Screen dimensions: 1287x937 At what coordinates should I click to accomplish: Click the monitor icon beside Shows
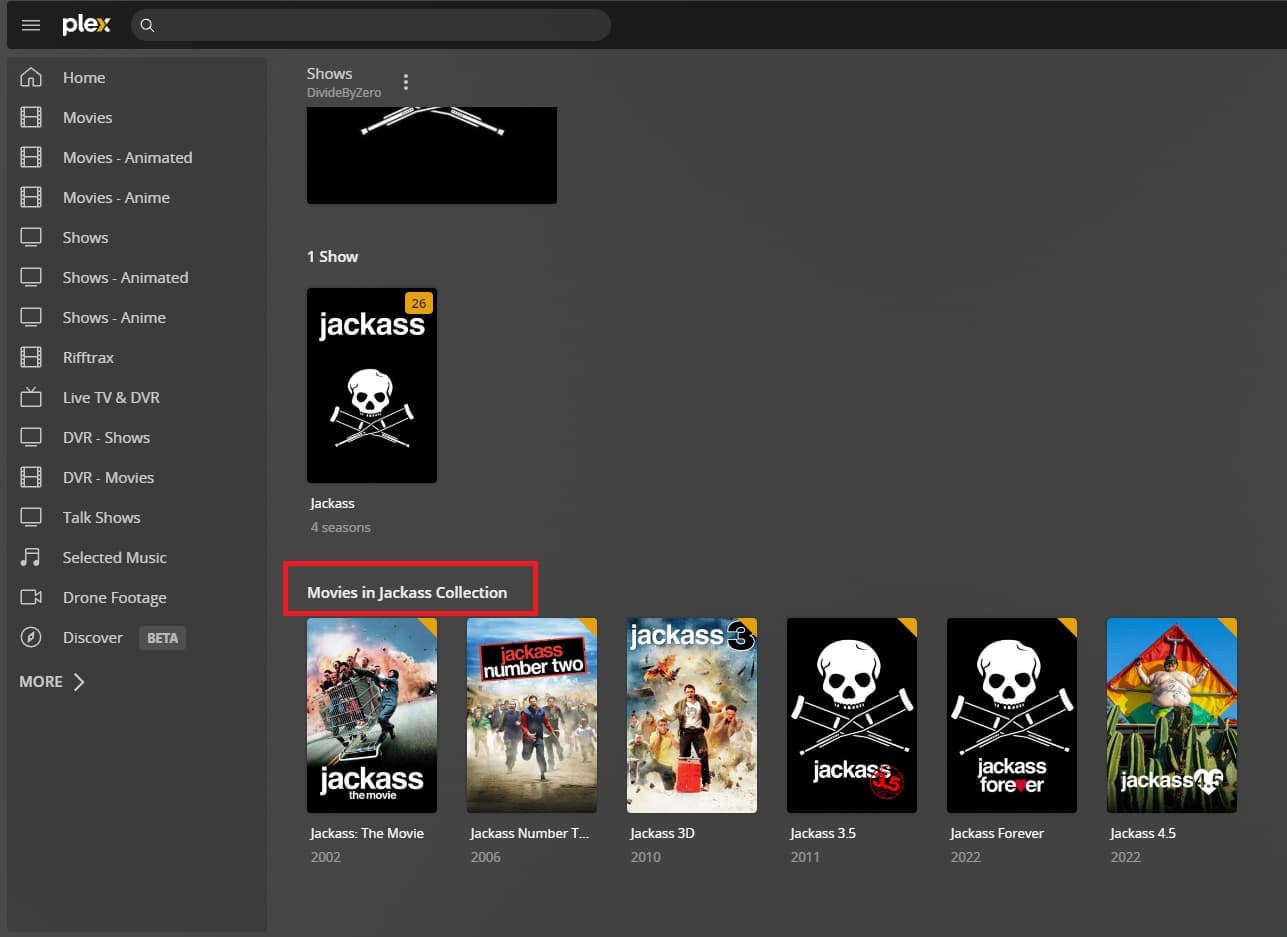[x=31, y=237]
